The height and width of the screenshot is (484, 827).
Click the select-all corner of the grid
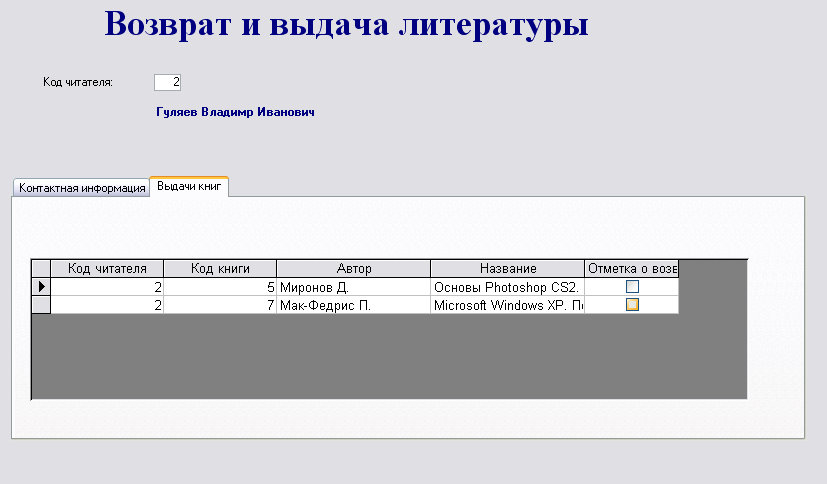41,268
